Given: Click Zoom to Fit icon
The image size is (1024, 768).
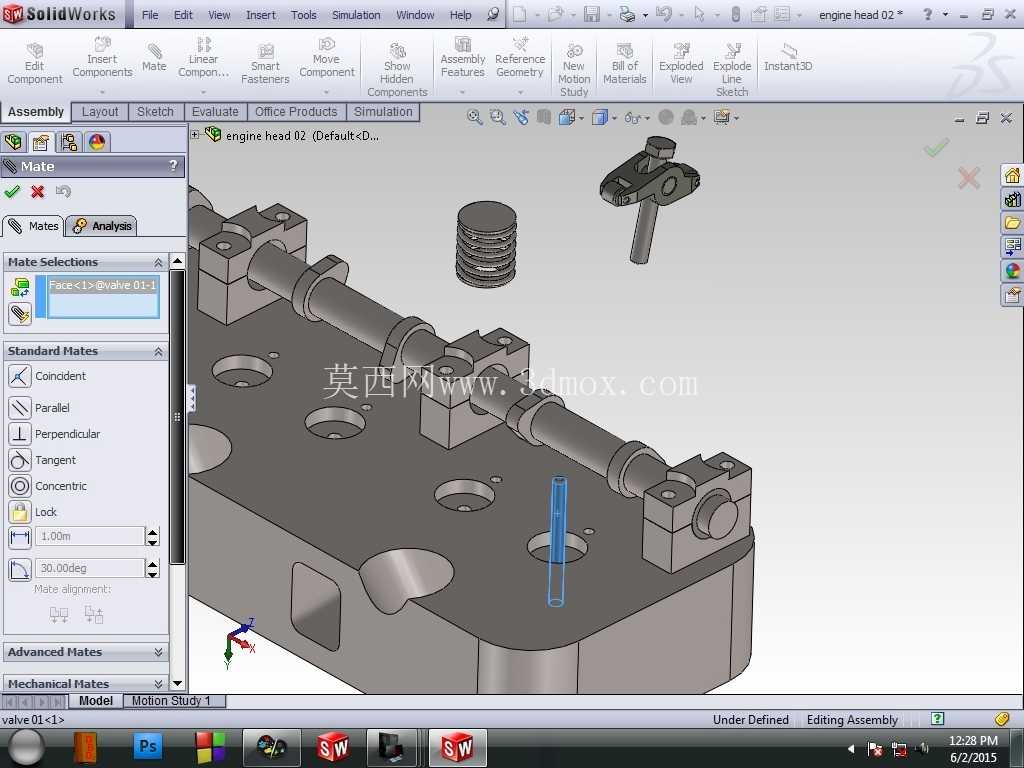Looking at the screenshot, I should click(475, 118).
